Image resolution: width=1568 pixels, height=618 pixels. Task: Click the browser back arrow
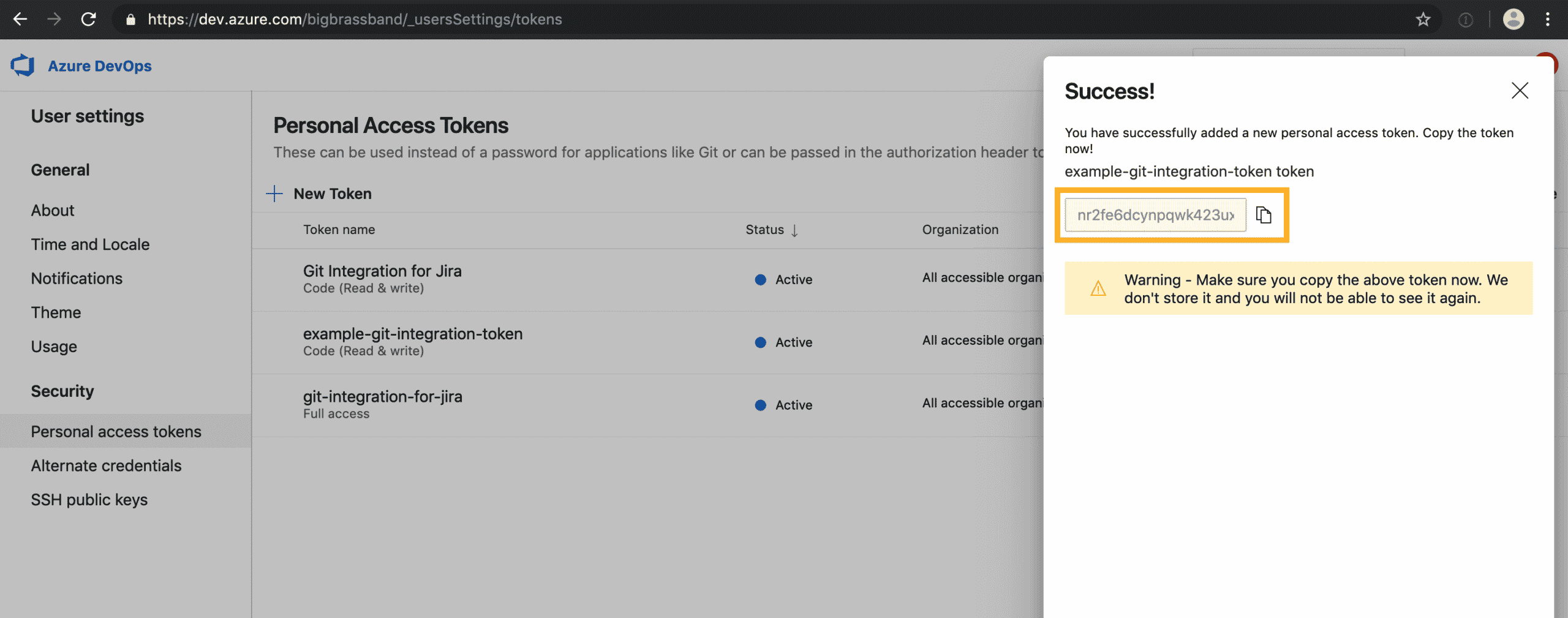coord(20,20)
